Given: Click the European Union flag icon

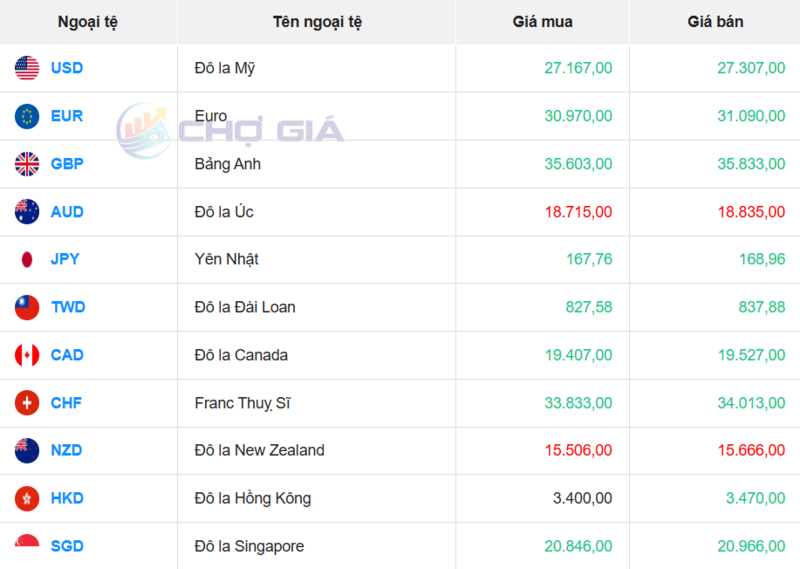Looking at the screenshot, I should click(27, 116).
